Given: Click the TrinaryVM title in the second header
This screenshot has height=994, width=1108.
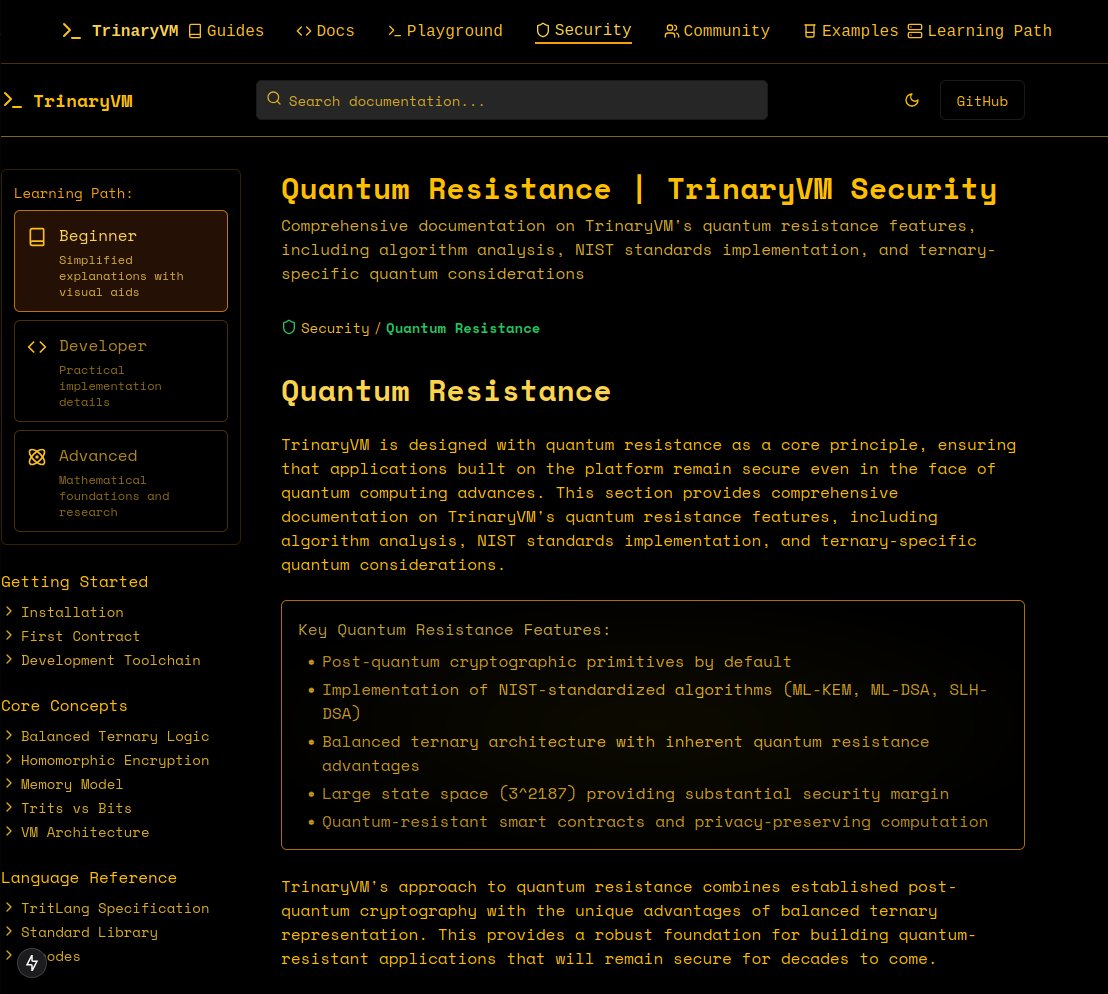Looking at the screenshot, I should [83, 101].
